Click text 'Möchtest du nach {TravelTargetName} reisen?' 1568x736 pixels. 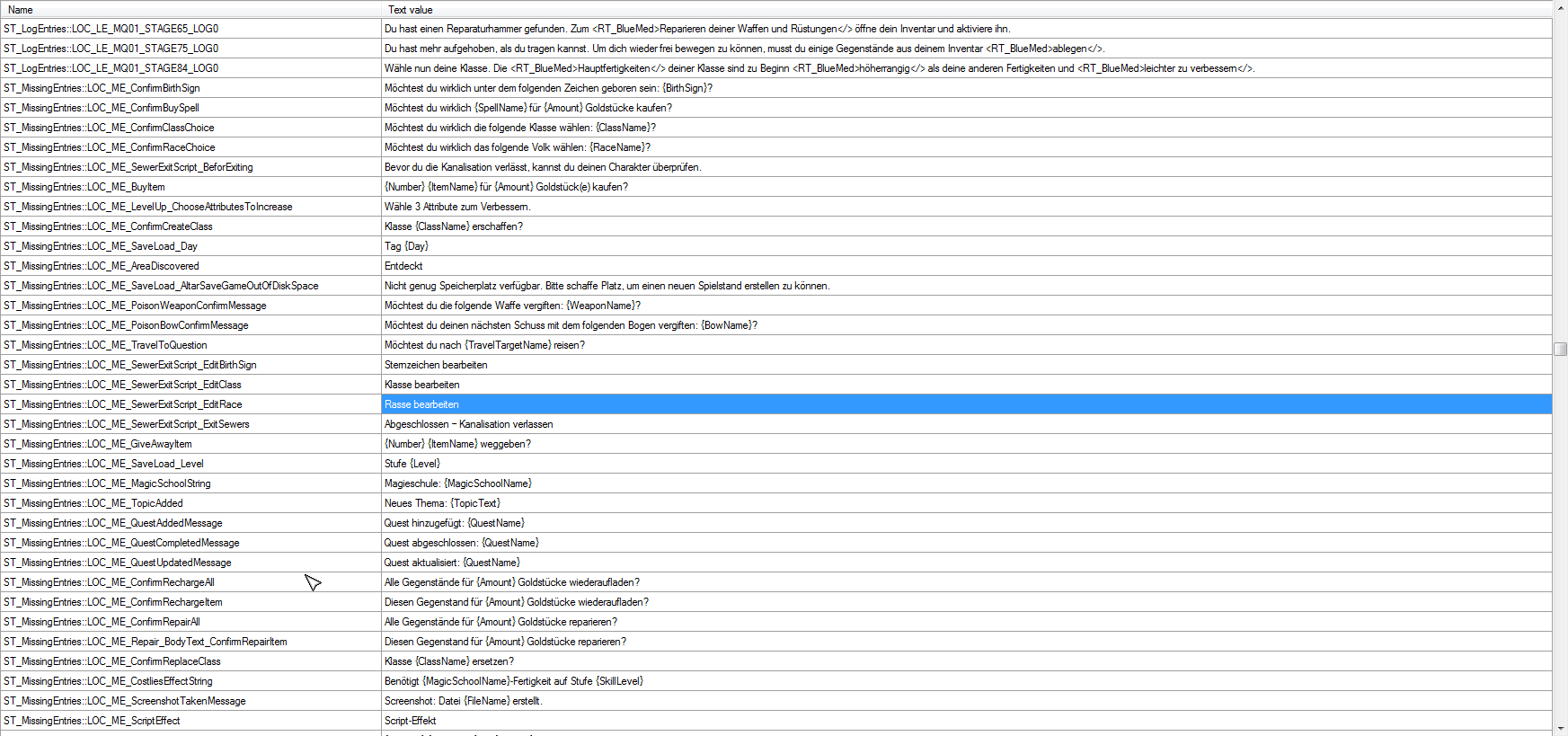[484, 345]
